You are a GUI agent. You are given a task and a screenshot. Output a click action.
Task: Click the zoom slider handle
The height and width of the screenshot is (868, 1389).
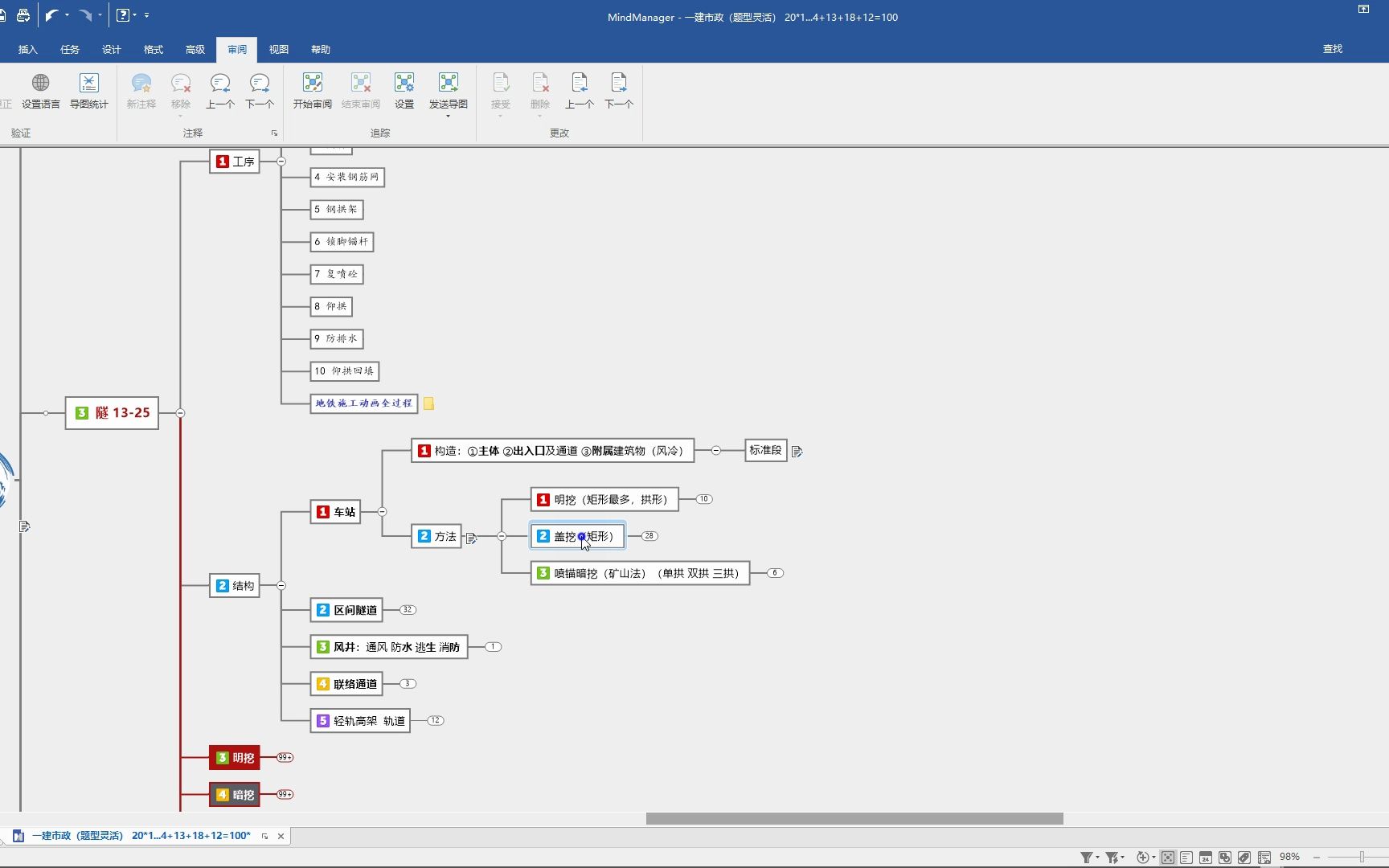1362,858
